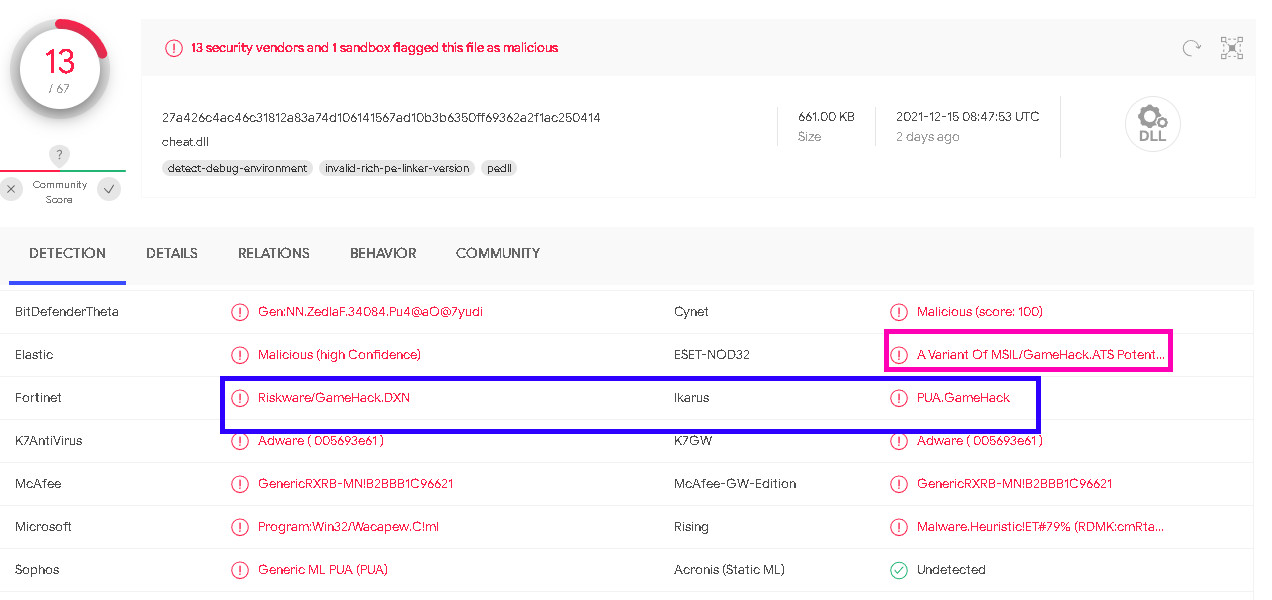Viewport: 1272px width, 600px height.
Task: Click the Gen:NN.ZedlaF.34084 detection result
Action: [x=370, y=312]
